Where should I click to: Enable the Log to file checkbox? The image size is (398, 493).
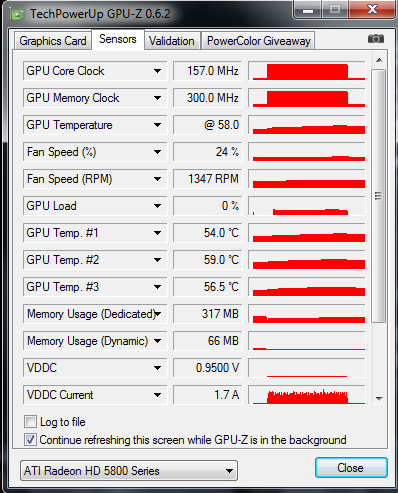(30, 422)
